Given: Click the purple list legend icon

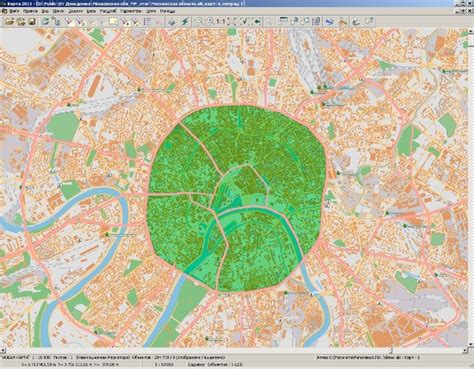Looking at the screenshot, I should [x=147, y=22].
